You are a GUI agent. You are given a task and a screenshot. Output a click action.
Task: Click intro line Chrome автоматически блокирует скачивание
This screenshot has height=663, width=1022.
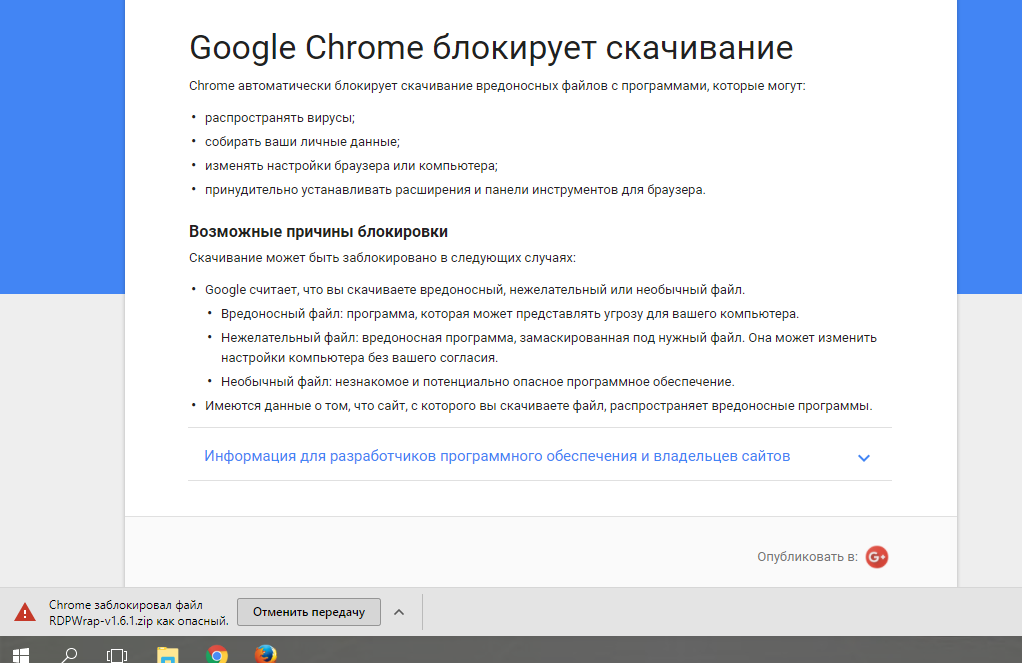(x=497, y=86)
